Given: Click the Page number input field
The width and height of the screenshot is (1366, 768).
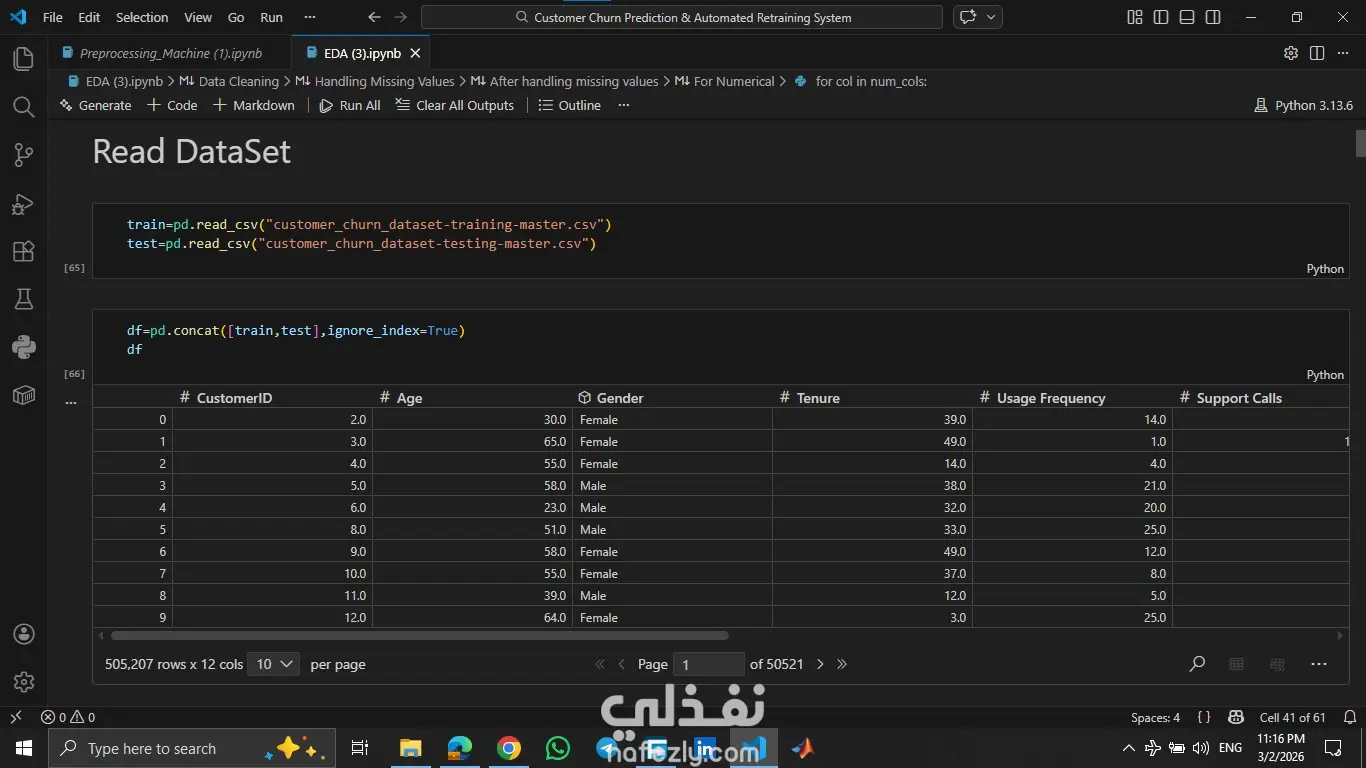Looking at the screenshot, I should tap(709, 664).
